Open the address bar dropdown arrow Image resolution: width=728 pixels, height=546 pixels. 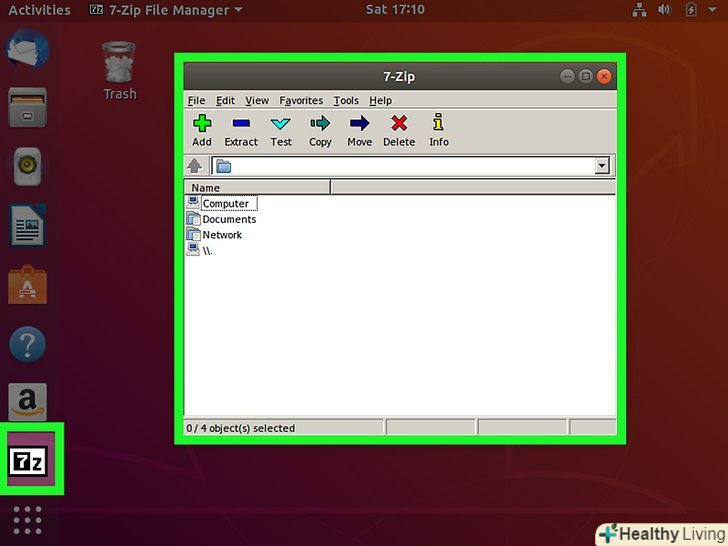coord(602,165)
